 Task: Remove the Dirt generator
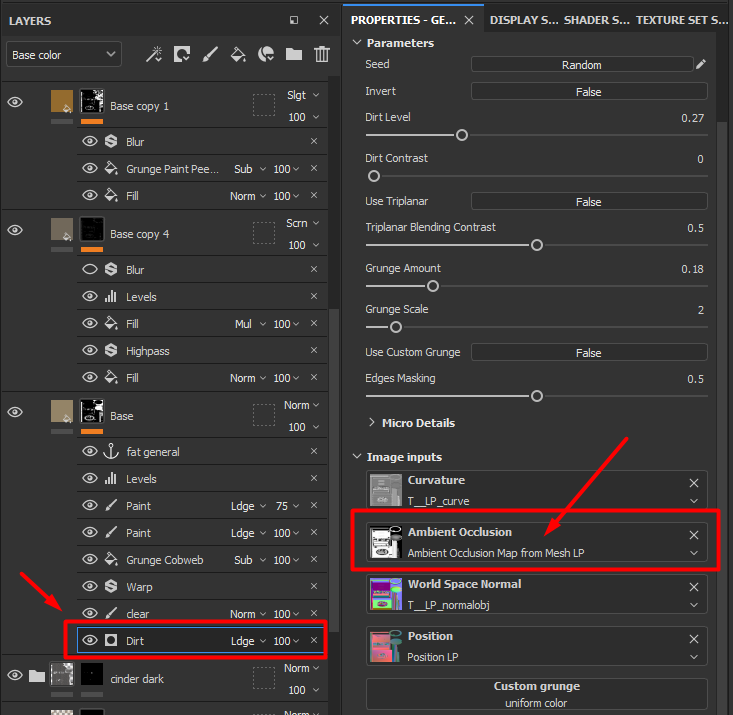[314, 640]
